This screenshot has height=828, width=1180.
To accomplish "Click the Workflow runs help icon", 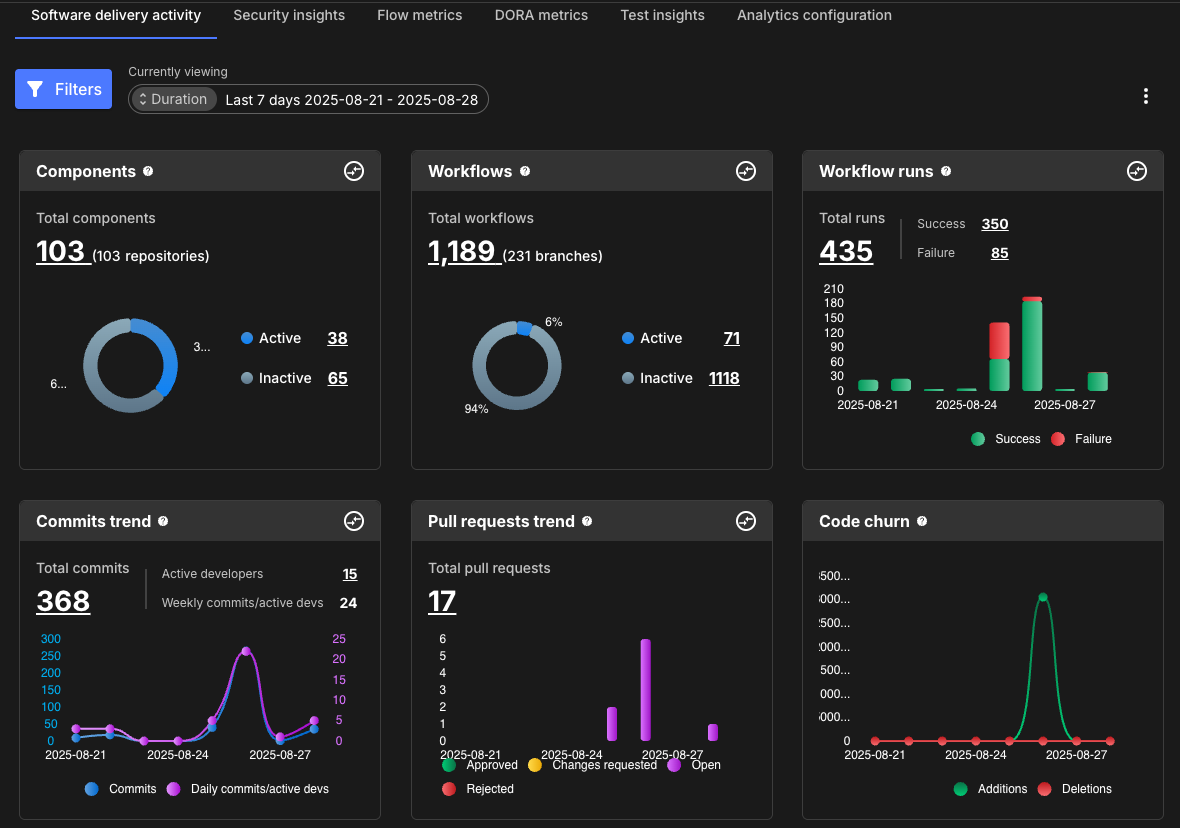I will point(946,171).
